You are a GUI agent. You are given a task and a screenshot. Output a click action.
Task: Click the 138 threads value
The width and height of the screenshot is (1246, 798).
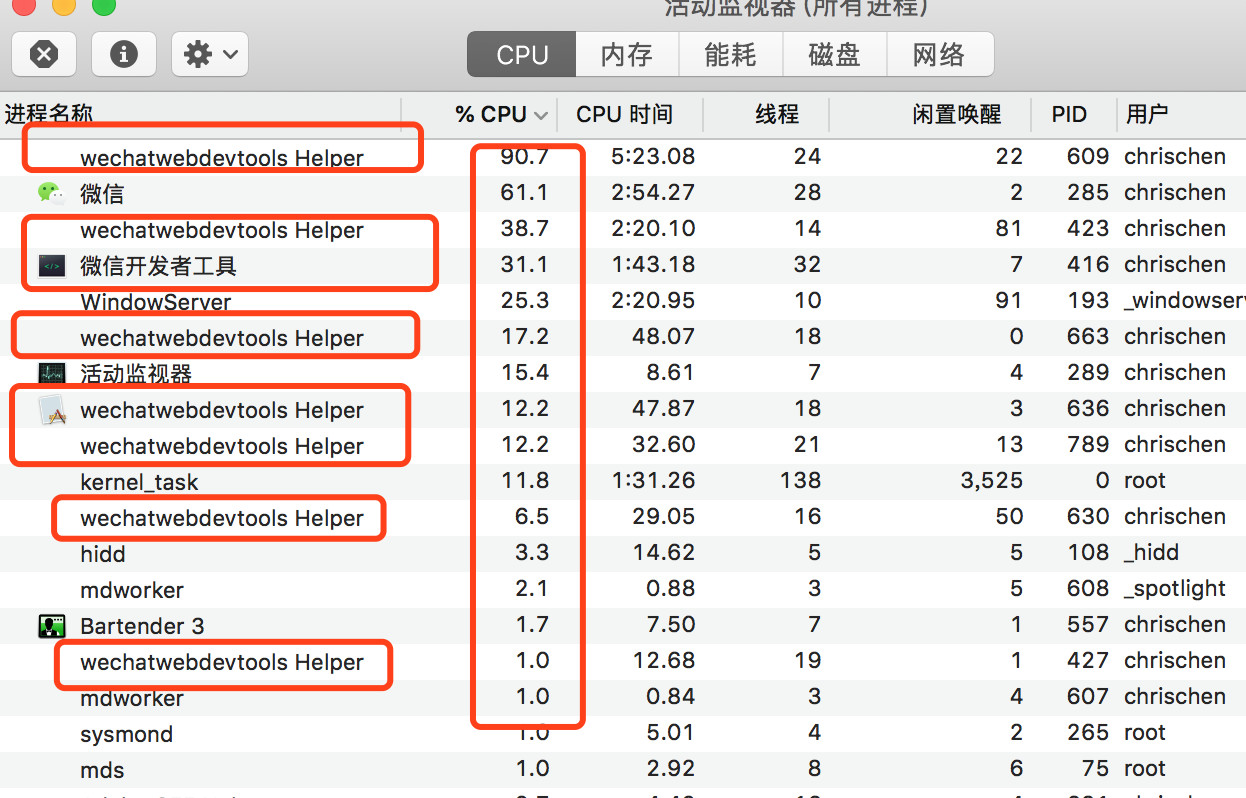tap(801, 480)
